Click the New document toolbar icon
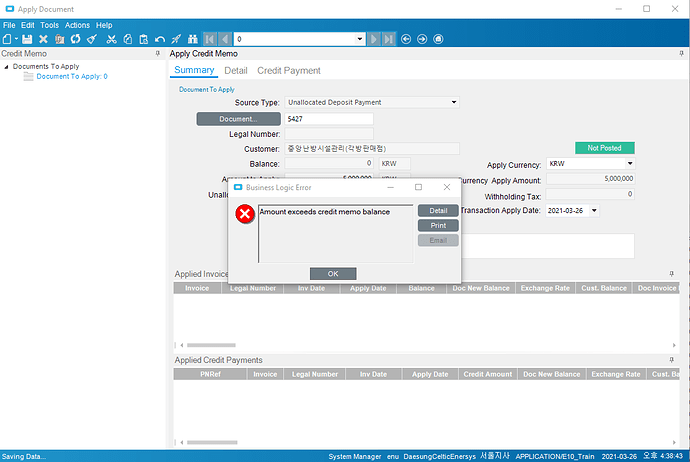The width and height of the screenshot is (690, 462). [7, 39]
